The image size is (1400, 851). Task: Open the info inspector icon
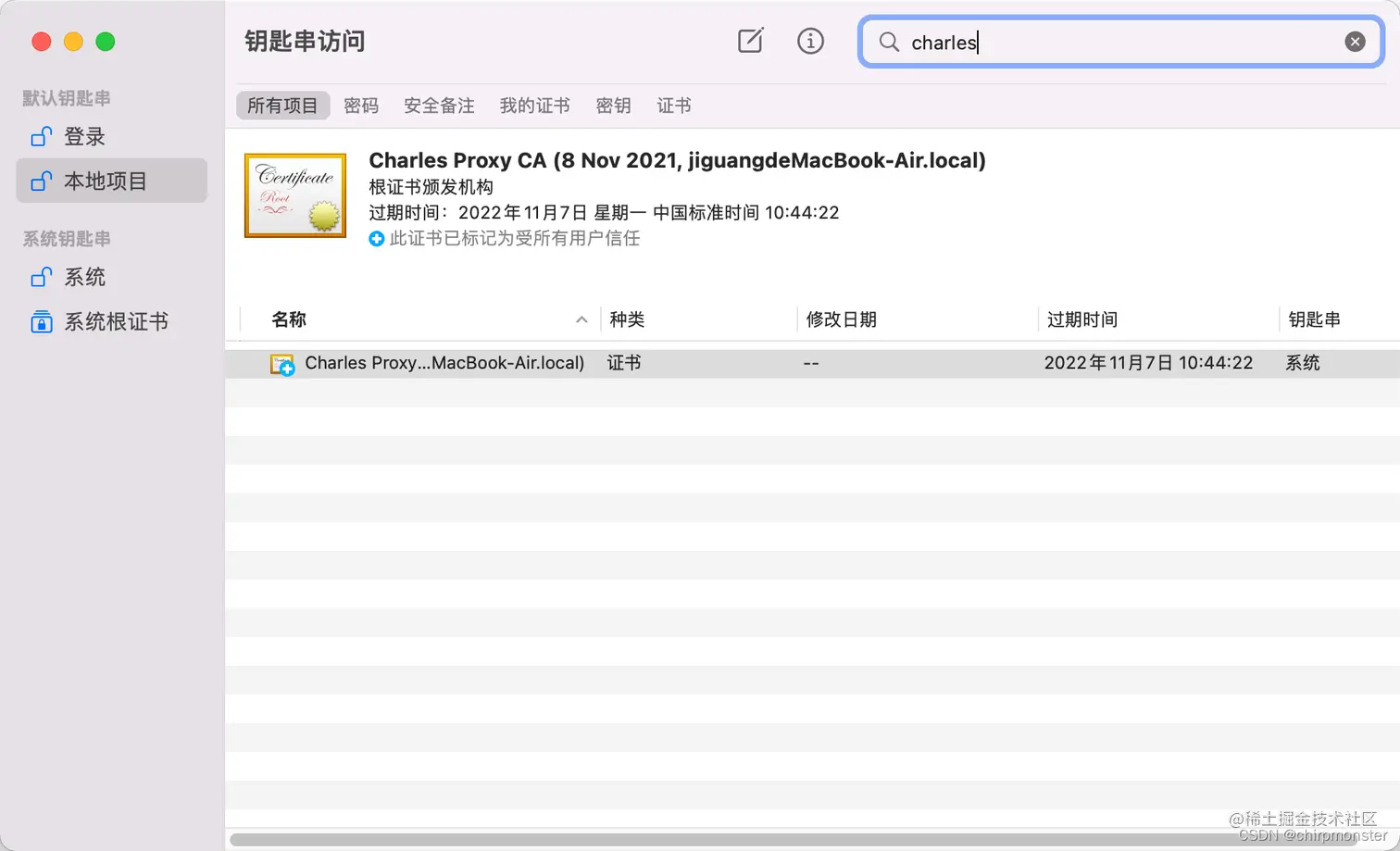[x=810, y=41]
